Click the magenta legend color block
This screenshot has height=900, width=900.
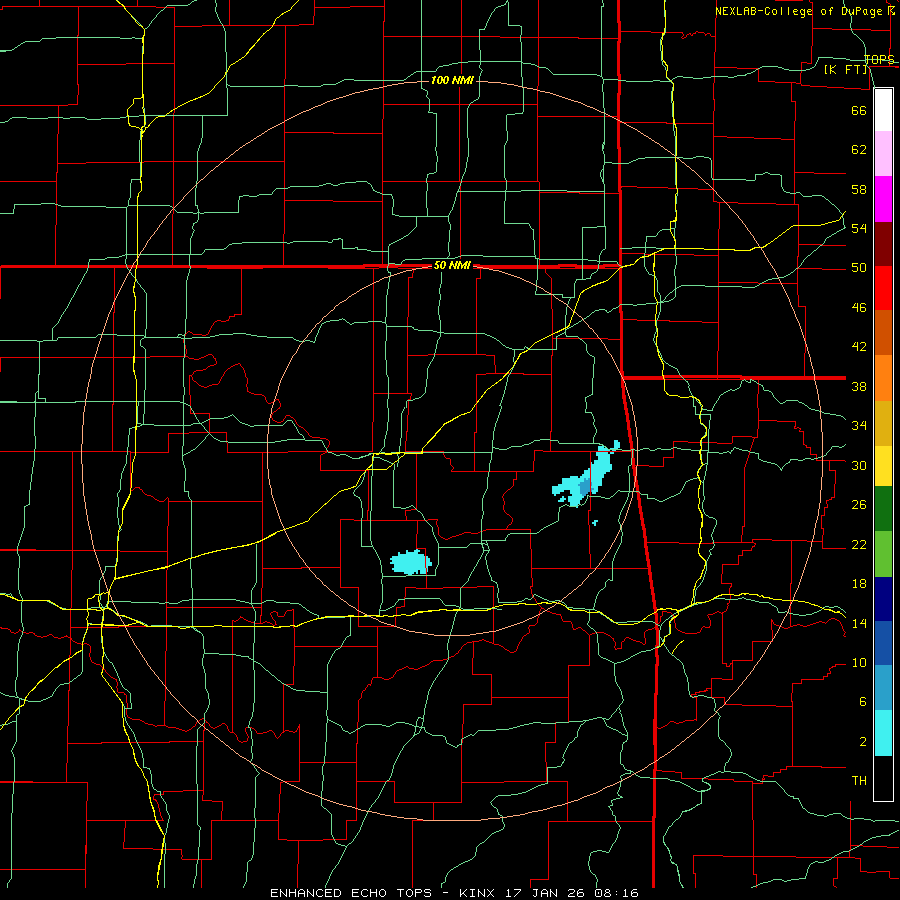[883, 199]
